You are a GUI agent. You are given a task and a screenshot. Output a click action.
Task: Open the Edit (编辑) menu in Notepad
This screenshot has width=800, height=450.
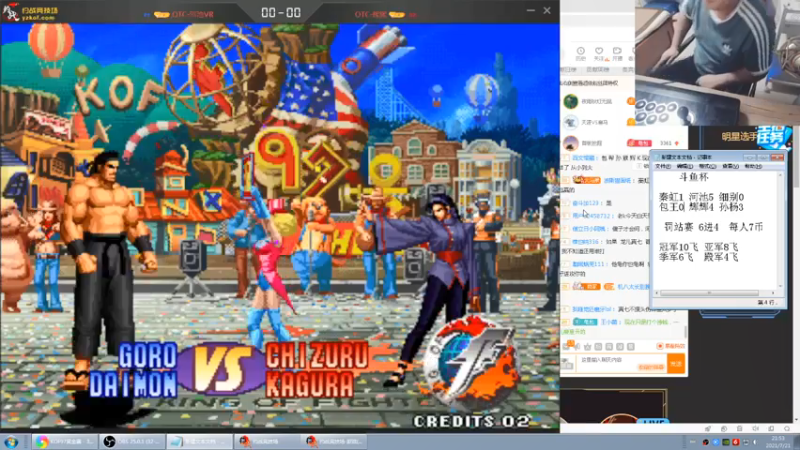(x=685, y=166)
